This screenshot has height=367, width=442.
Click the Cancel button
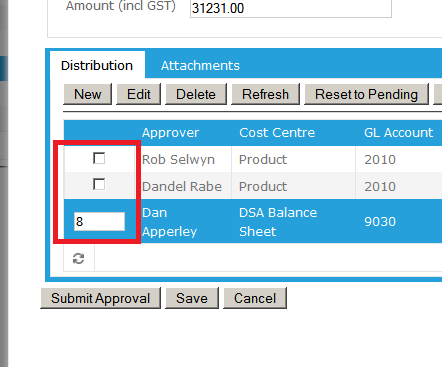255,298
